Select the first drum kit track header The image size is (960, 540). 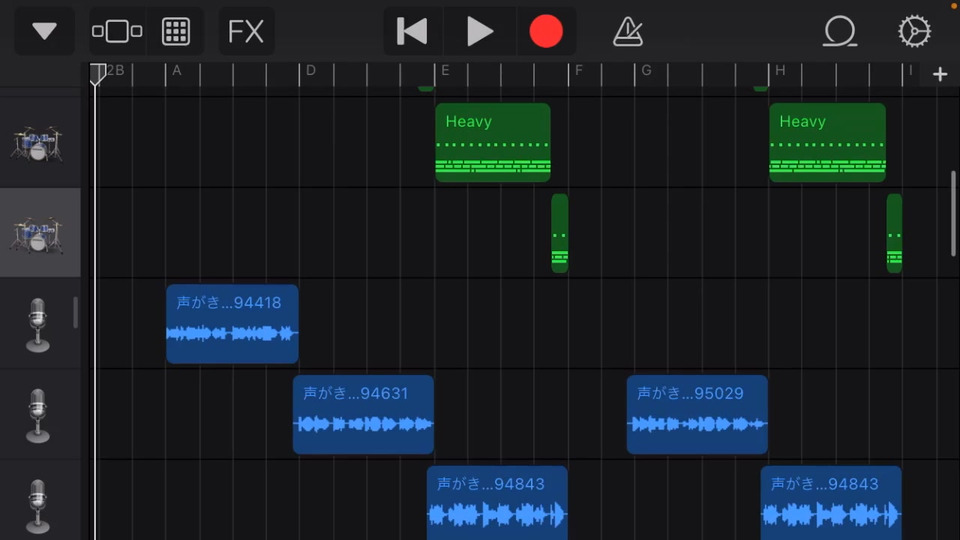click(x=40, y=142)
